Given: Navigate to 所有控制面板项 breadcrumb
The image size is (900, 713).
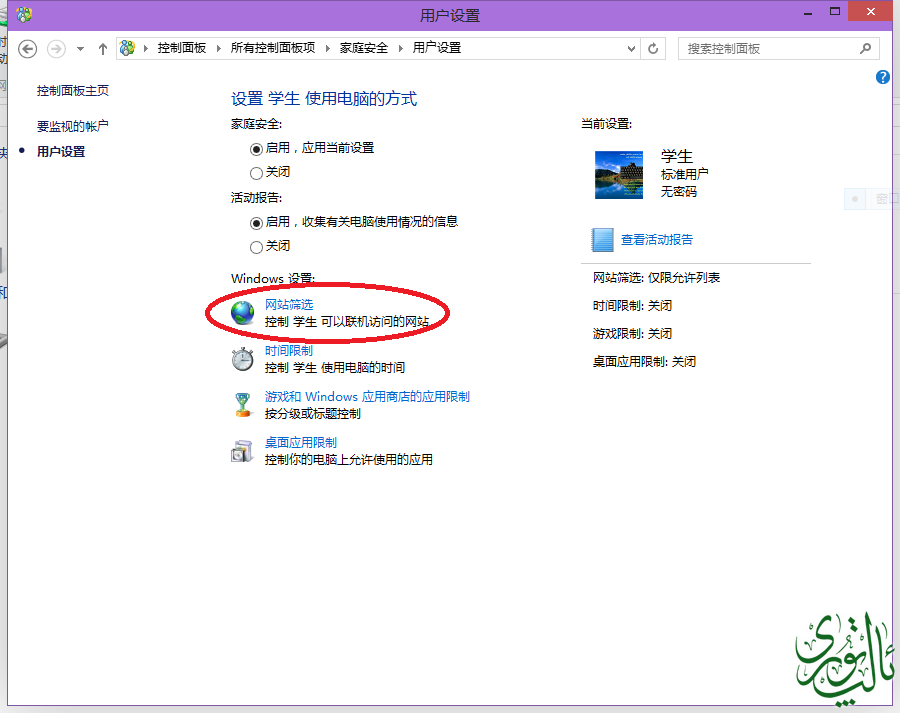Looking at the screenshot, I should click(273, 48).
